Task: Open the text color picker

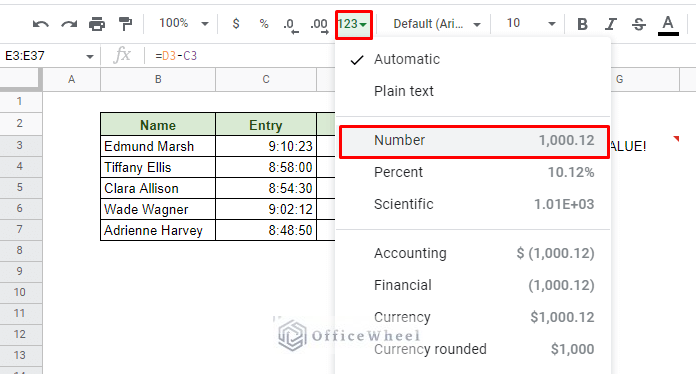Action: click(668, 25)
